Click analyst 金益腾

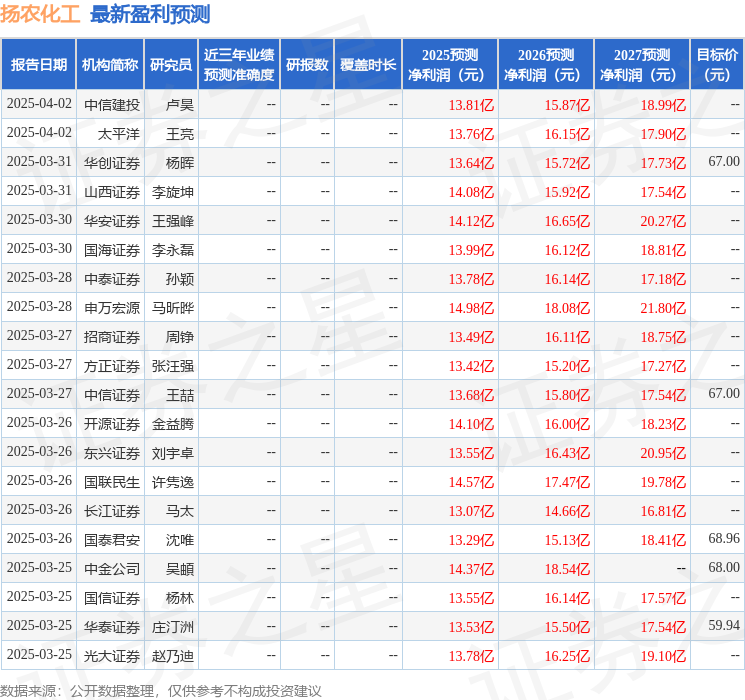(173, 423)
